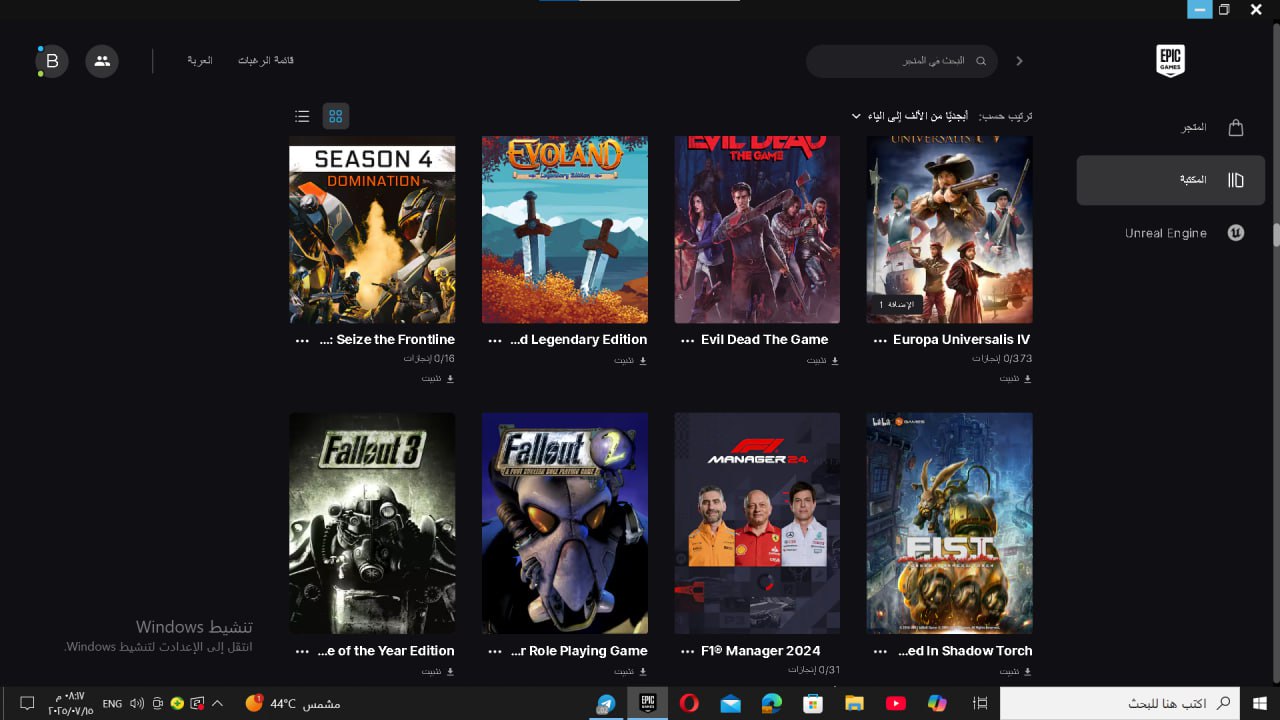
Task: Open the Windows Start button
Action: 1260,703
